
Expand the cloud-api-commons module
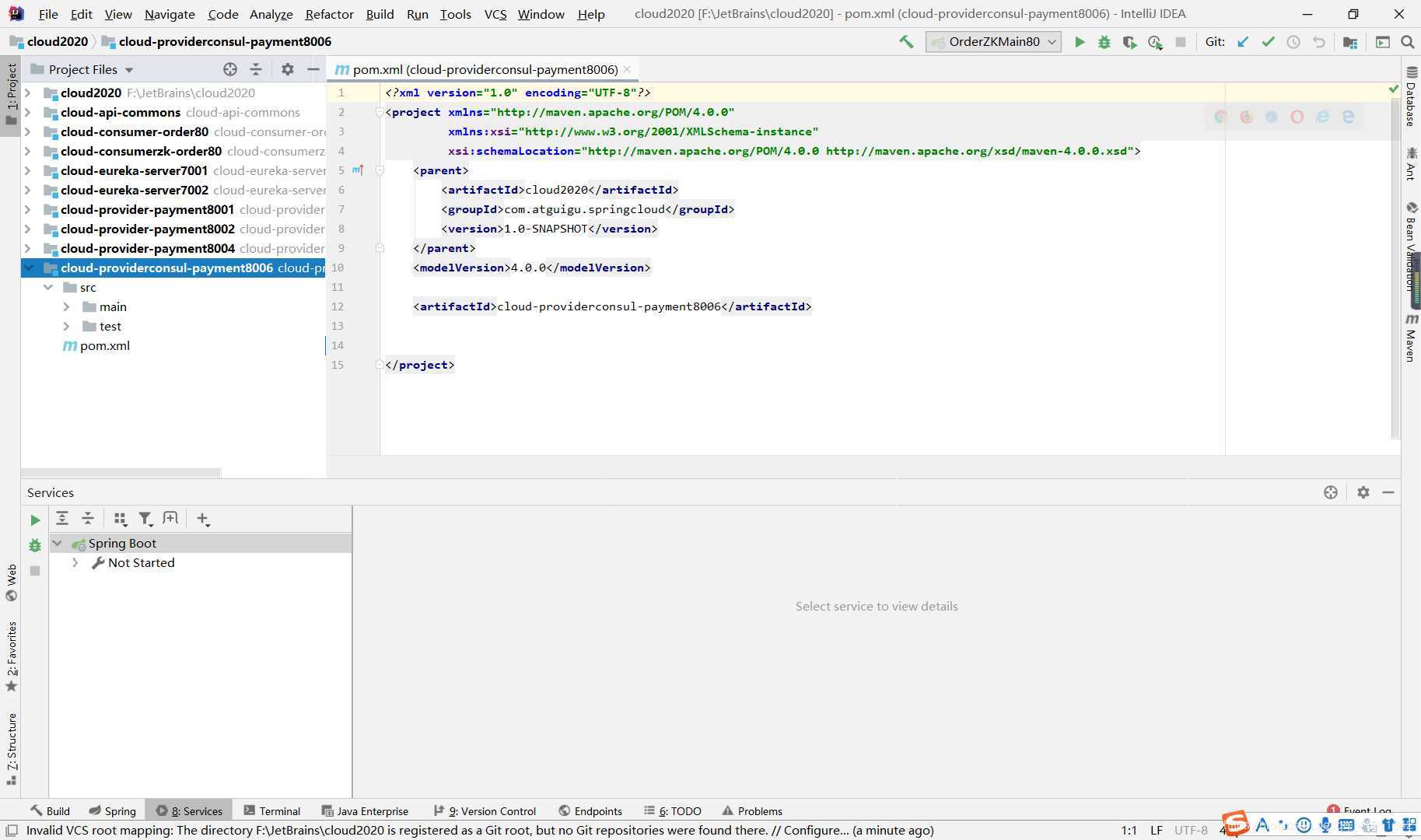point(28,113)
